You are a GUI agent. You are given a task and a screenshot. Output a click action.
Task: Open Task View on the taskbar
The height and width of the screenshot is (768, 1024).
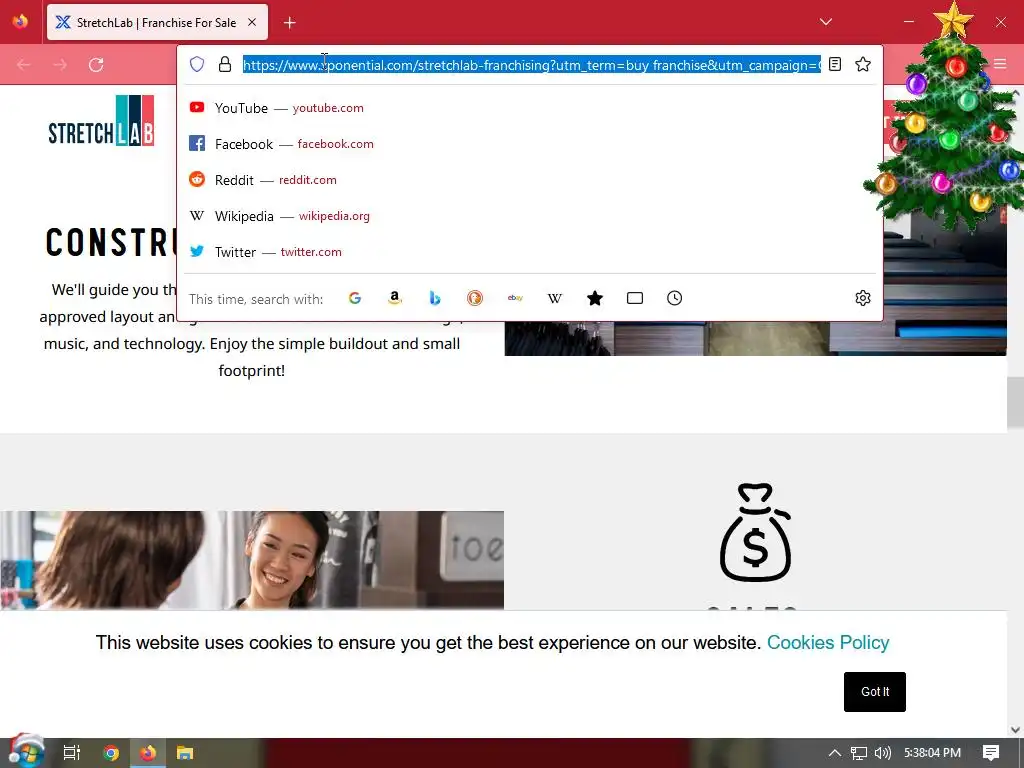click(71, 753)
